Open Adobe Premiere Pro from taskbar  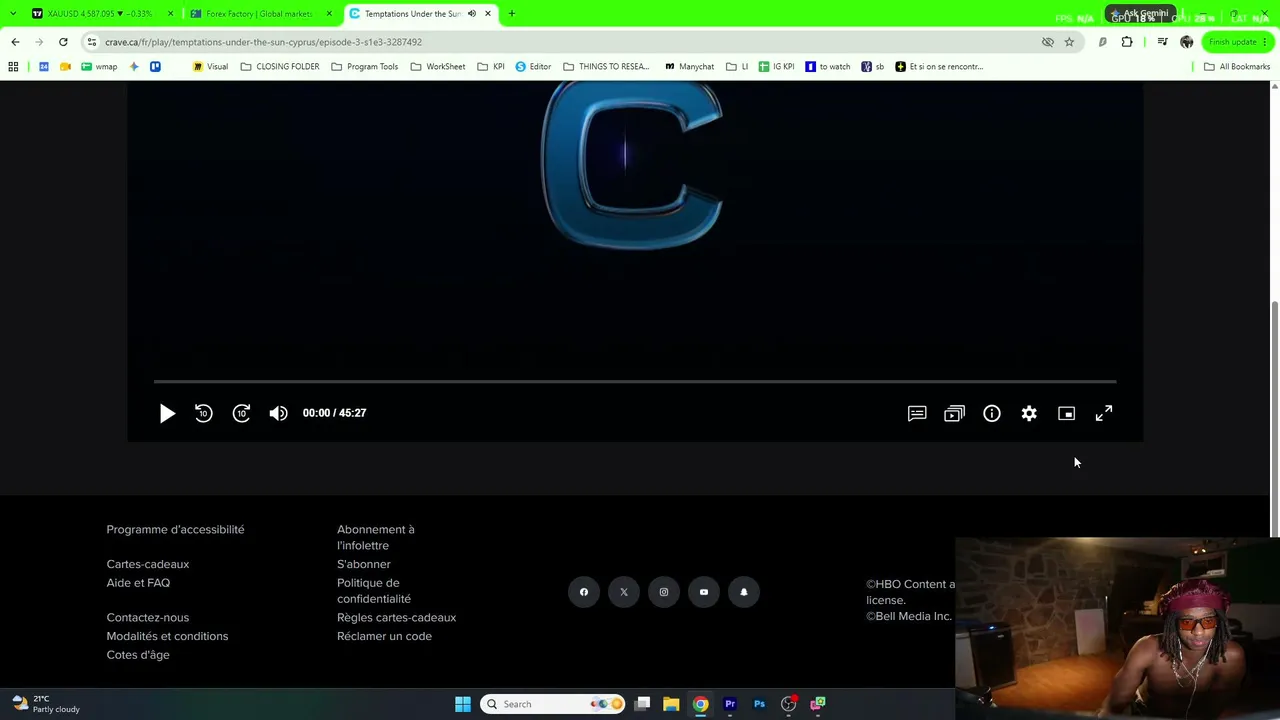pos(730,704)
